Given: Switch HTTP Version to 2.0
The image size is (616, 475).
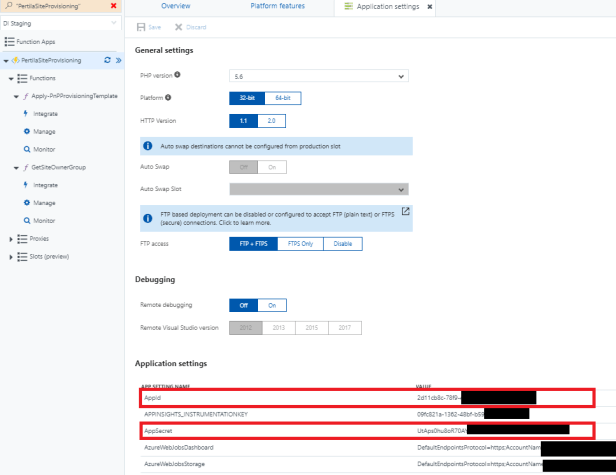Looking at the screenshot, I should tap(270, 121).
